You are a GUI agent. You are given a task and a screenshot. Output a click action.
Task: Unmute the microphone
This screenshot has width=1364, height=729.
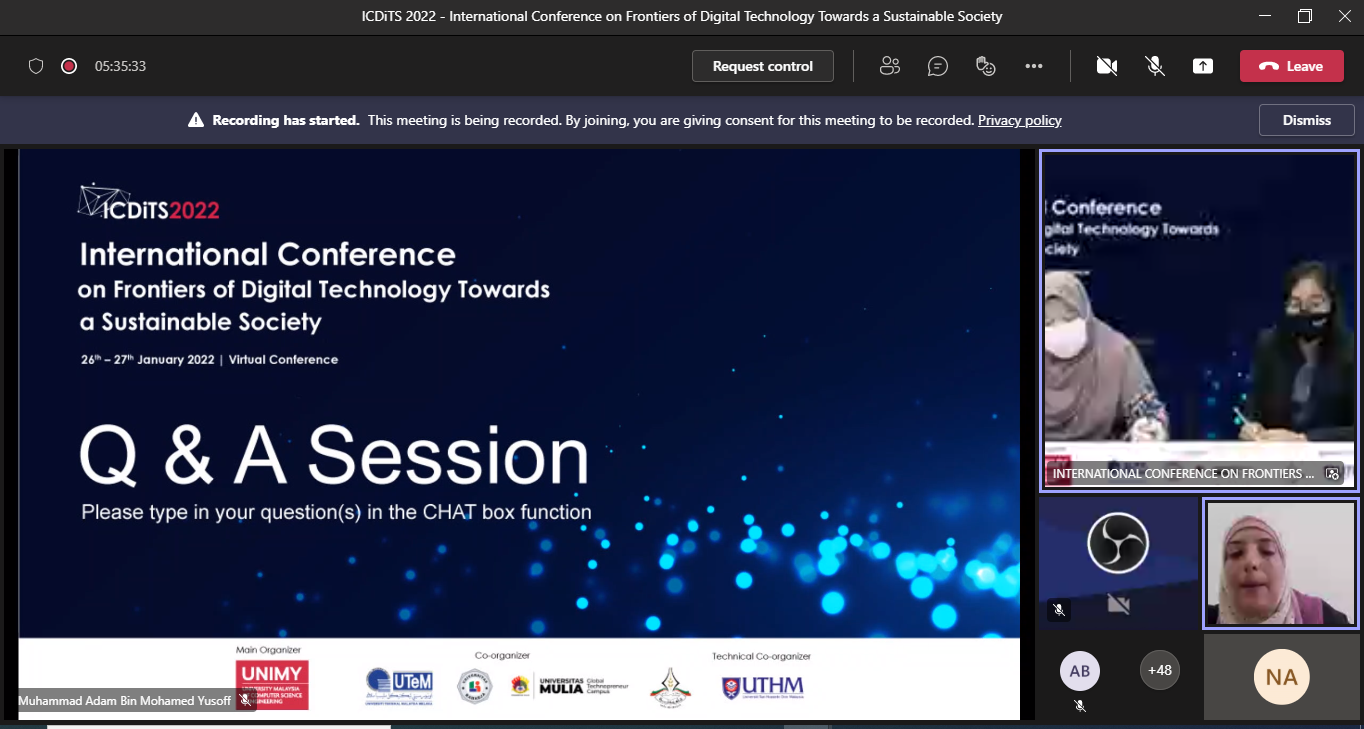coord(1155,66)
